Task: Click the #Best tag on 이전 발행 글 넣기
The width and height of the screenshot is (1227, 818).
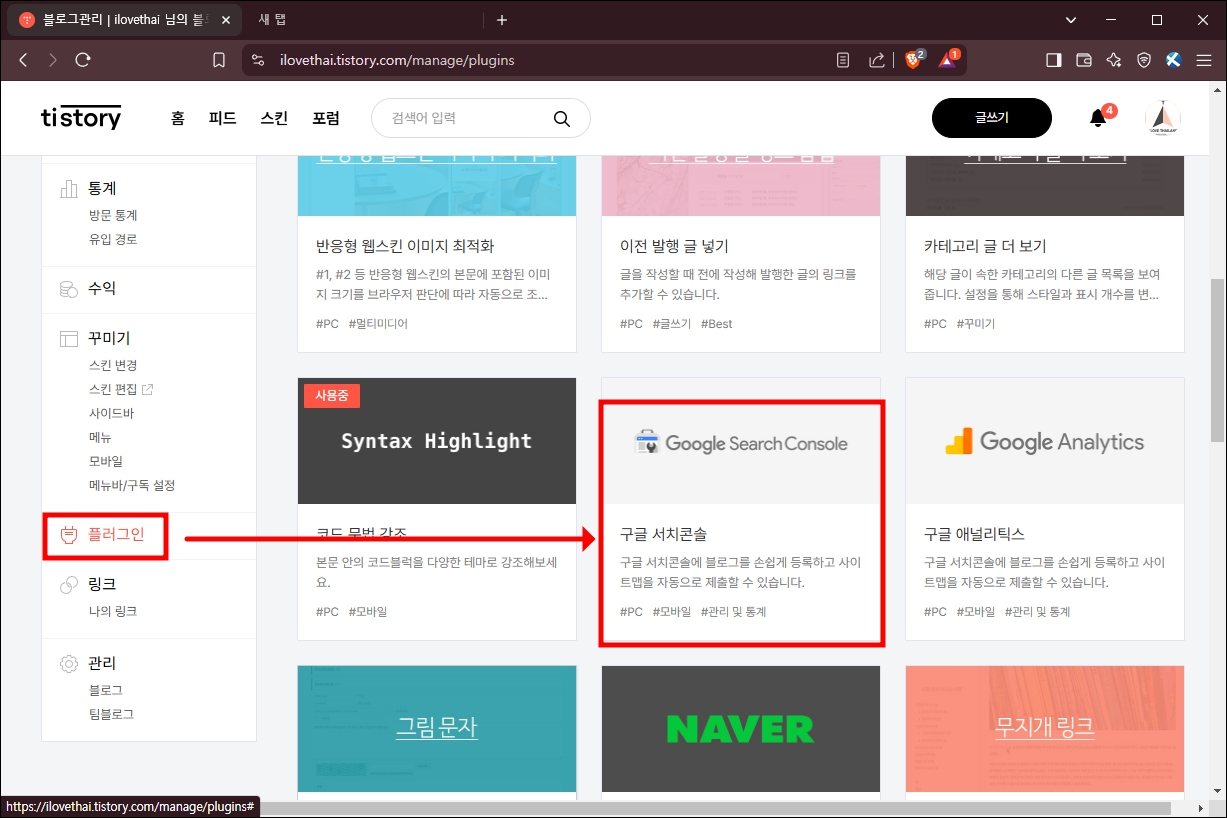Action: coord(717,324)
